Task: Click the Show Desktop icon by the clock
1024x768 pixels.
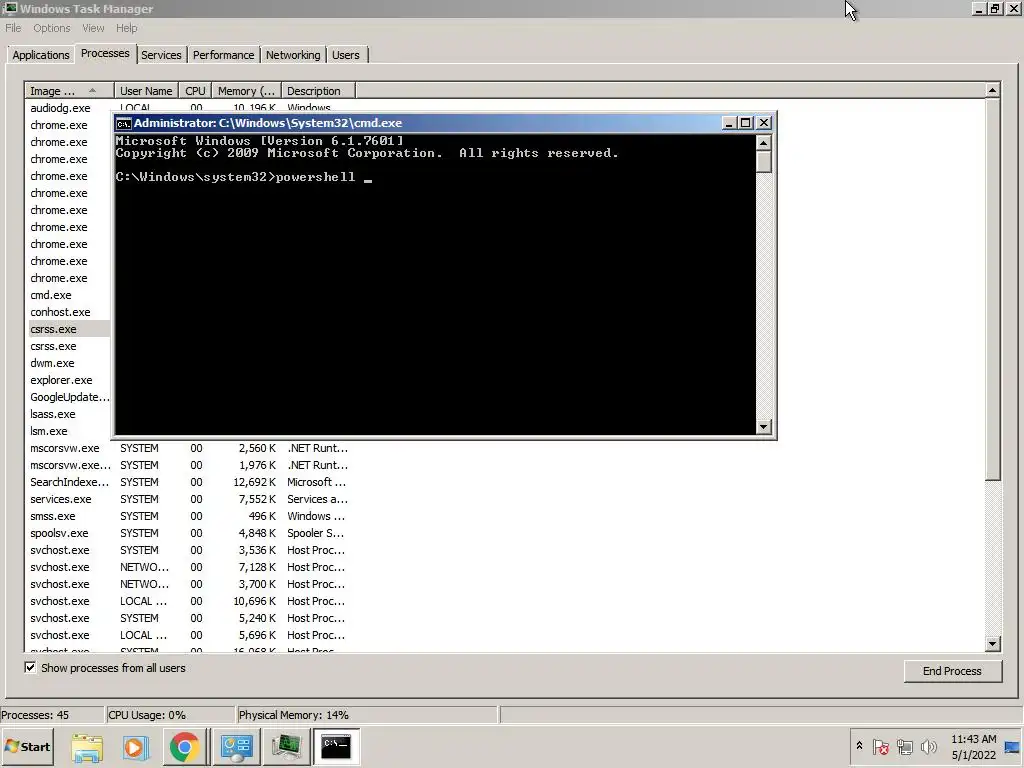Action: (x=1013, y=747)
